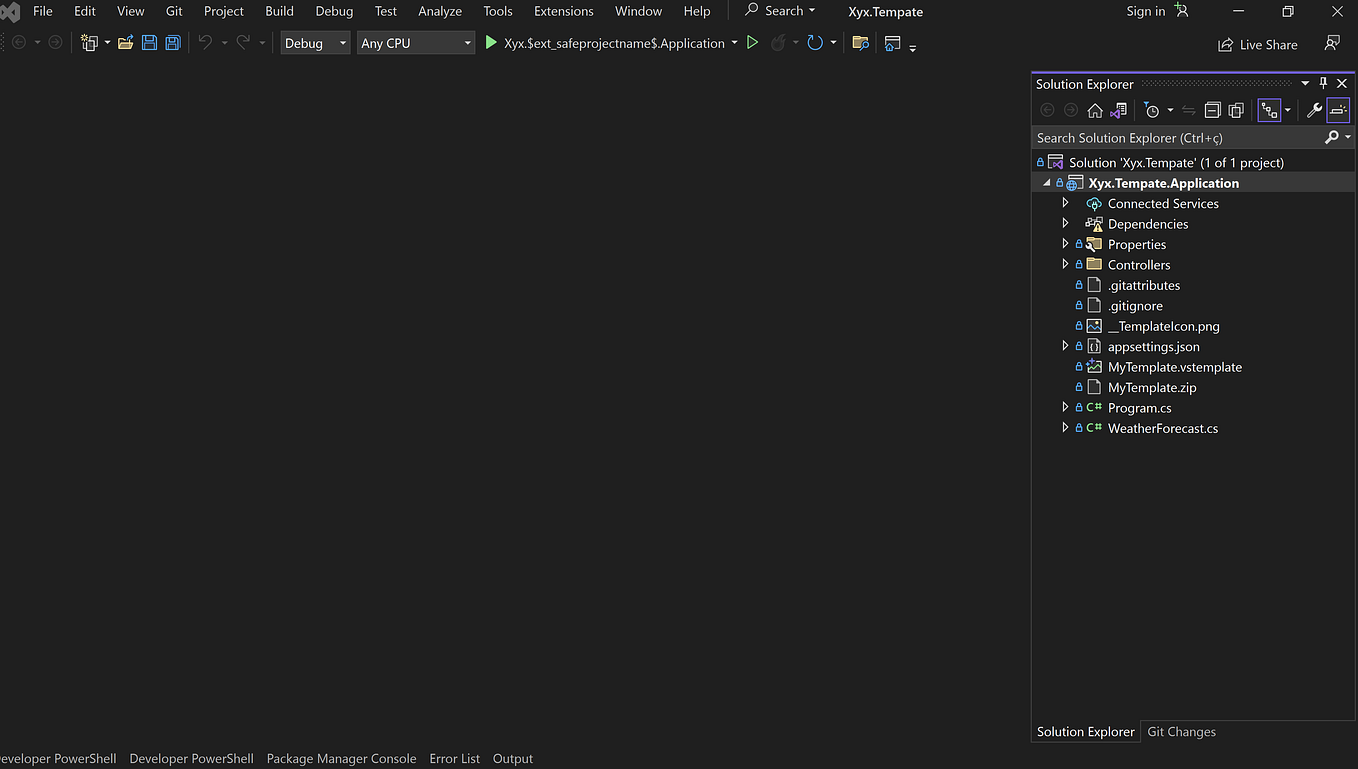This screenshot has width=1358, height=769.
Task: Open Solution Explorer Properties with wrench icon
Action: (1314, 110)
